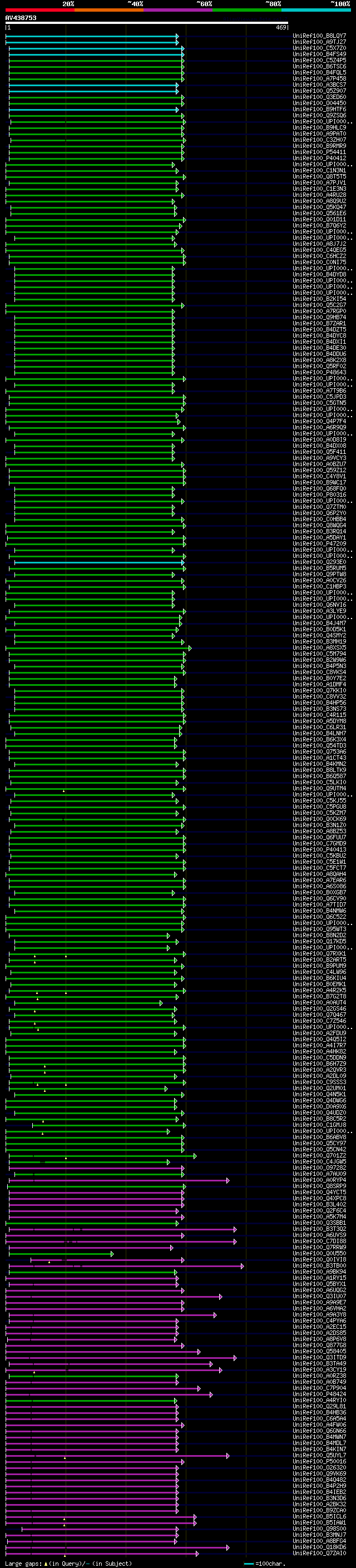Select the UniRef100_Q6GN66 label
Viewport: 356px width, 1568px height.
319,1431
